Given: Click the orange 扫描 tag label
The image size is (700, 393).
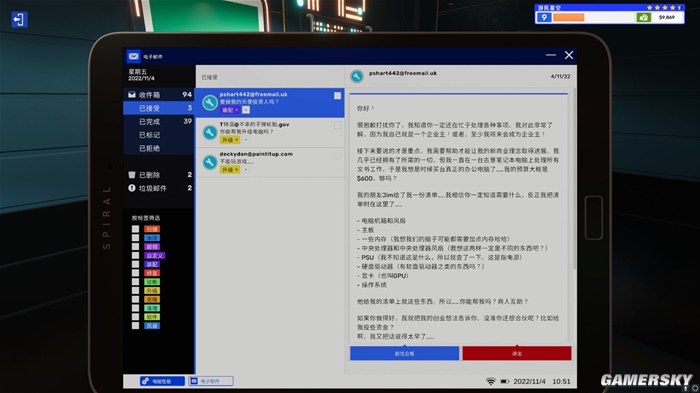Looking at the screenshot, I should click(152, 229).
